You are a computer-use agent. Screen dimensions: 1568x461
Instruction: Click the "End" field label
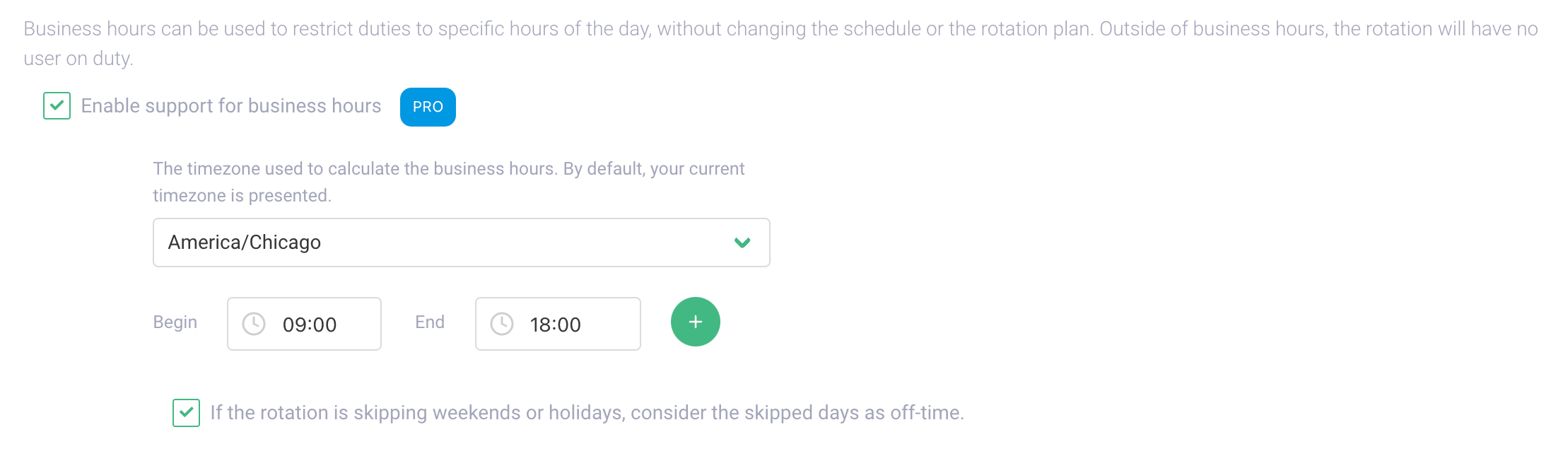tap(430, 322)
